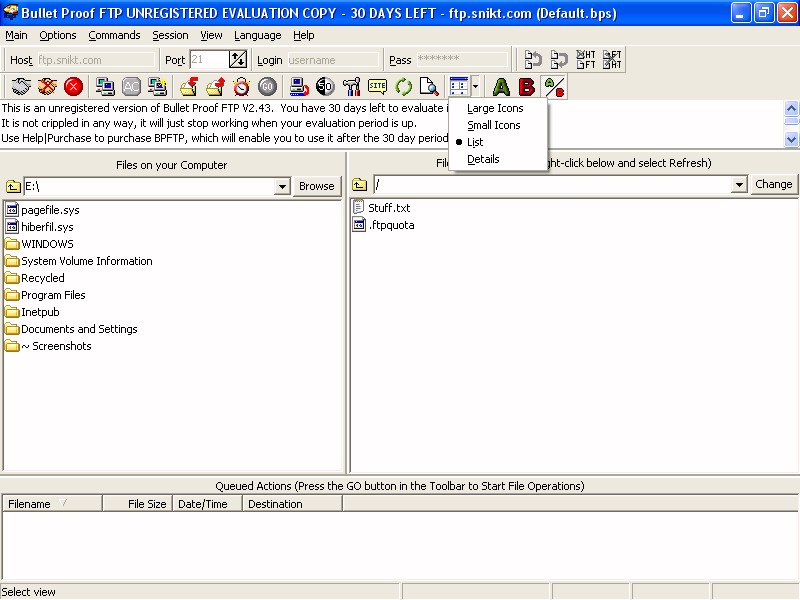Screen dimensions: 800x600
Task: Click the grey GO button icon
Action: 267,86
